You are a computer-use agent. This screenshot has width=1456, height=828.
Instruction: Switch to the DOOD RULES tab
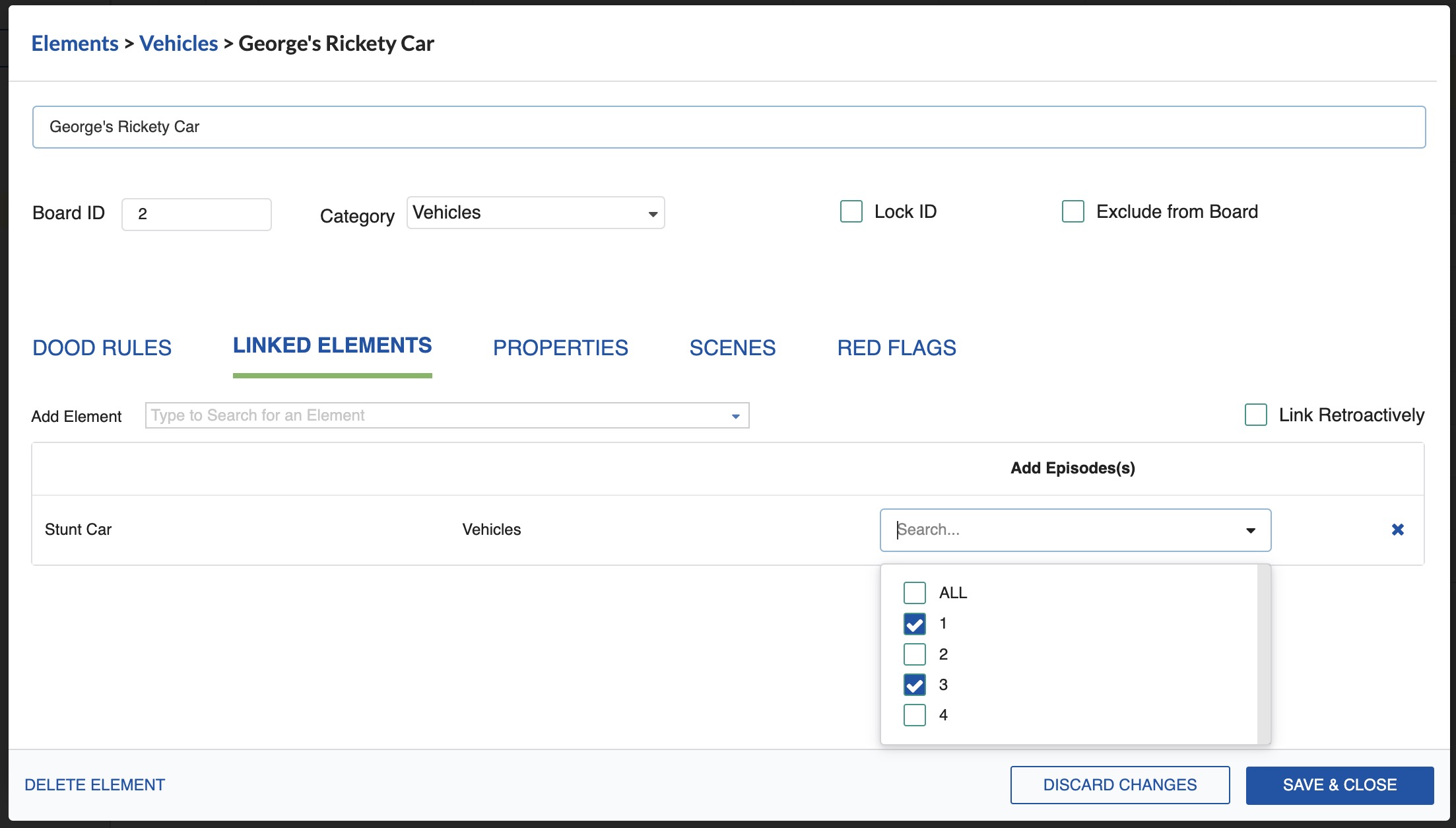[102, 348]
